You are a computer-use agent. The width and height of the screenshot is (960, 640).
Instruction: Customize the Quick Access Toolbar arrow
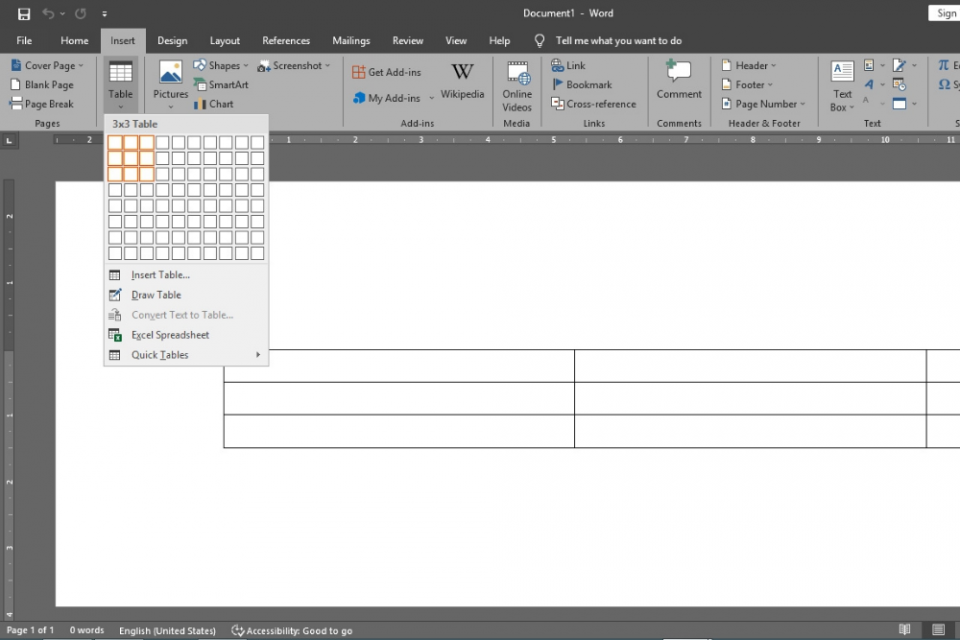[104, 13]
